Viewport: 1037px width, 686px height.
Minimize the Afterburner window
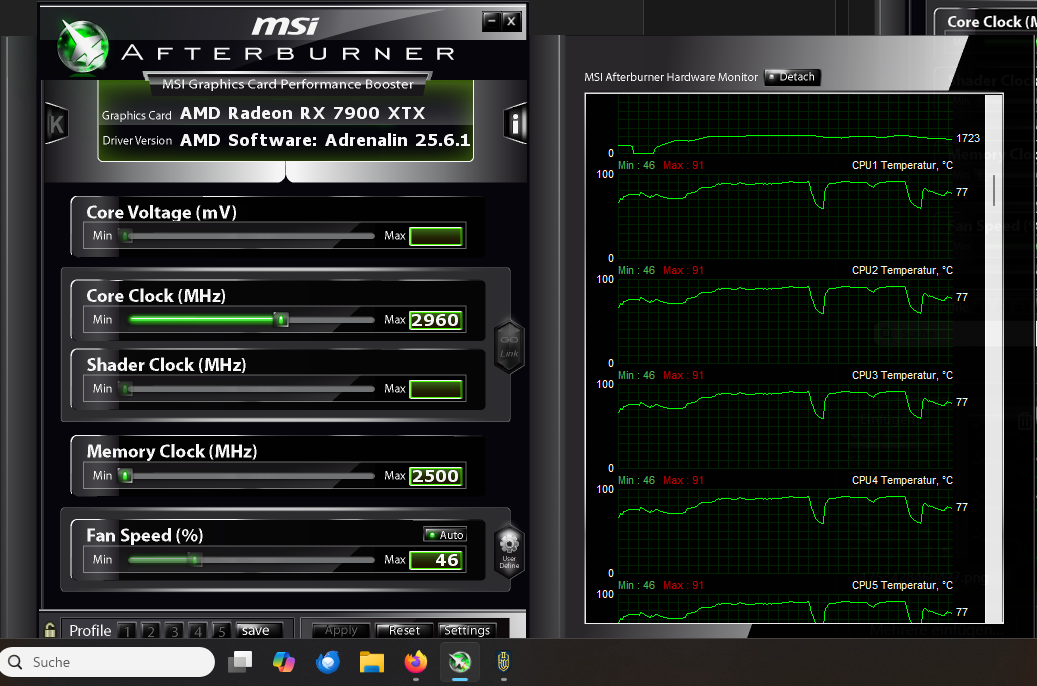point(491,21)
